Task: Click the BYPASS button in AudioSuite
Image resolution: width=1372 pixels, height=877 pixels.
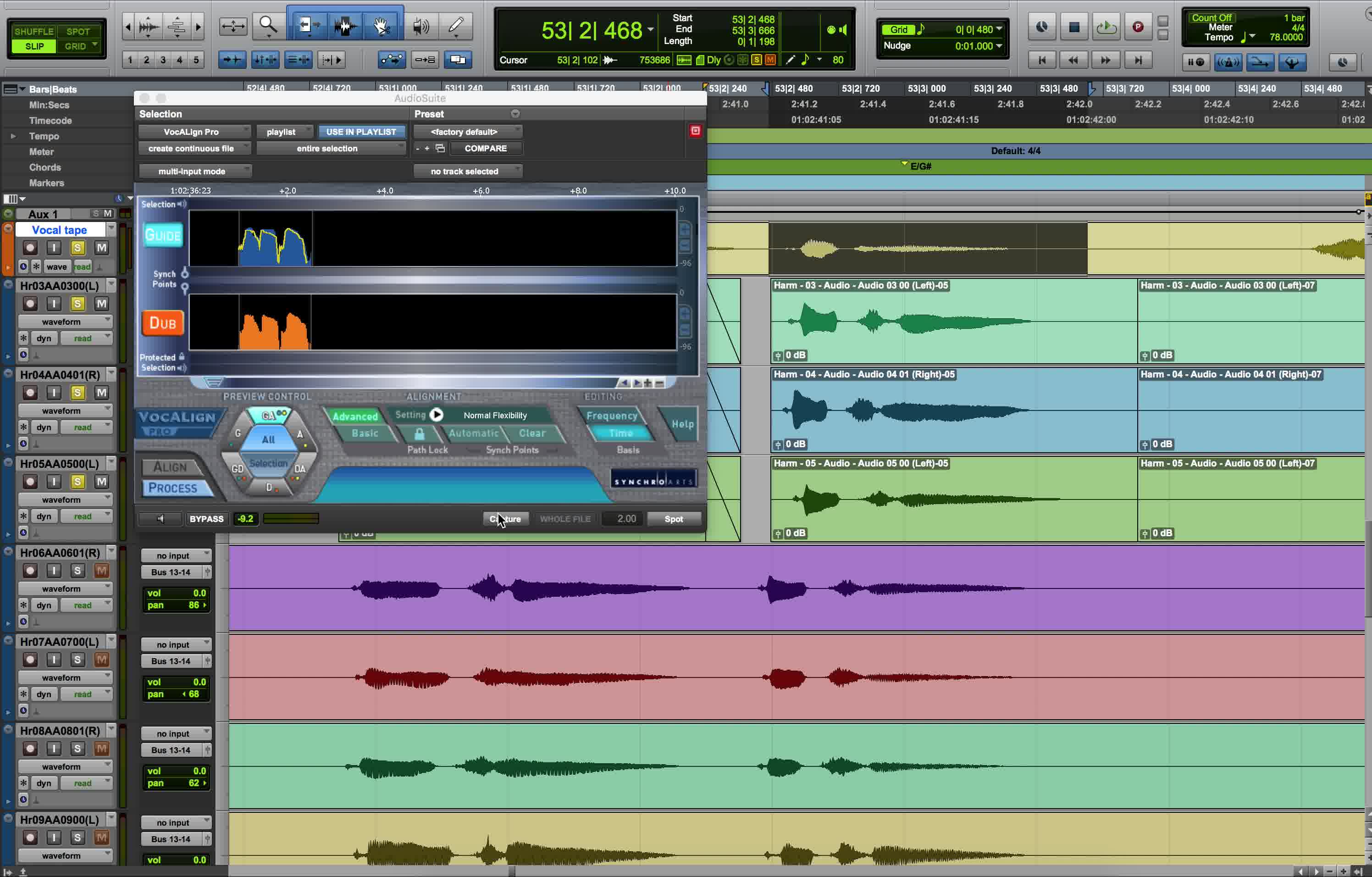Action: (x=206, y=519)
